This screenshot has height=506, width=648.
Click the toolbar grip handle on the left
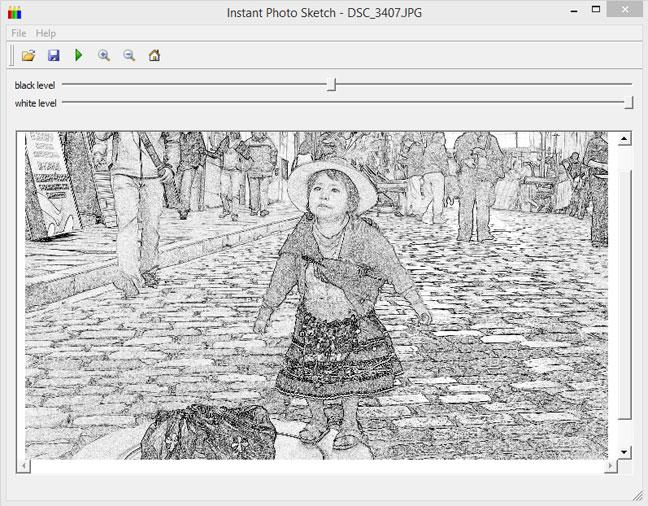12,55
